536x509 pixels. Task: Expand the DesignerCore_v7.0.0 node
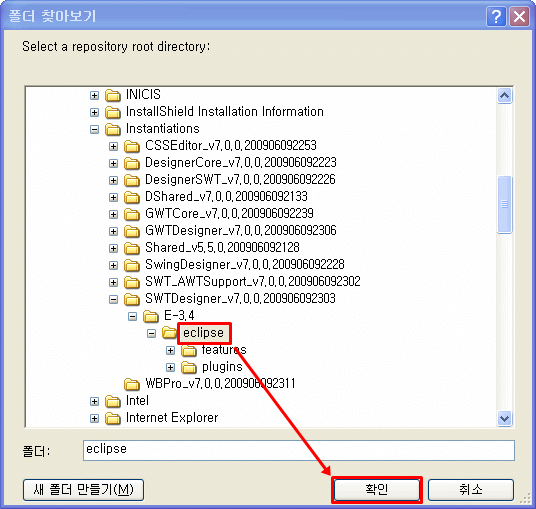tap(113, 163)
